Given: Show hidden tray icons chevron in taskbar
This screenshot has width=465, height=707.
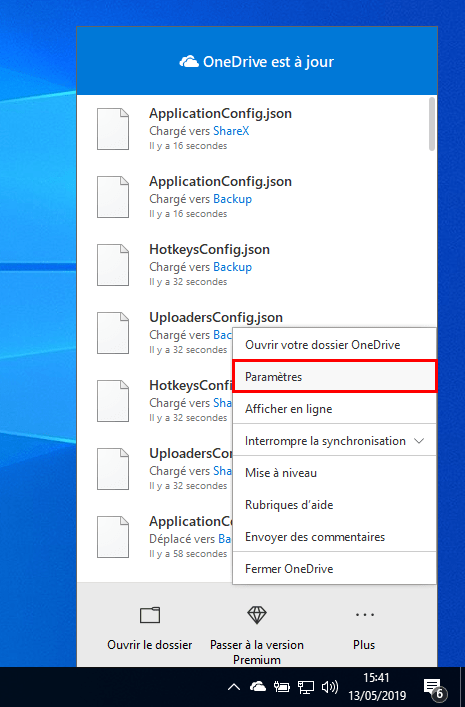Looking at the screenshot, I should pyautogui.click(x=234, y=687).
